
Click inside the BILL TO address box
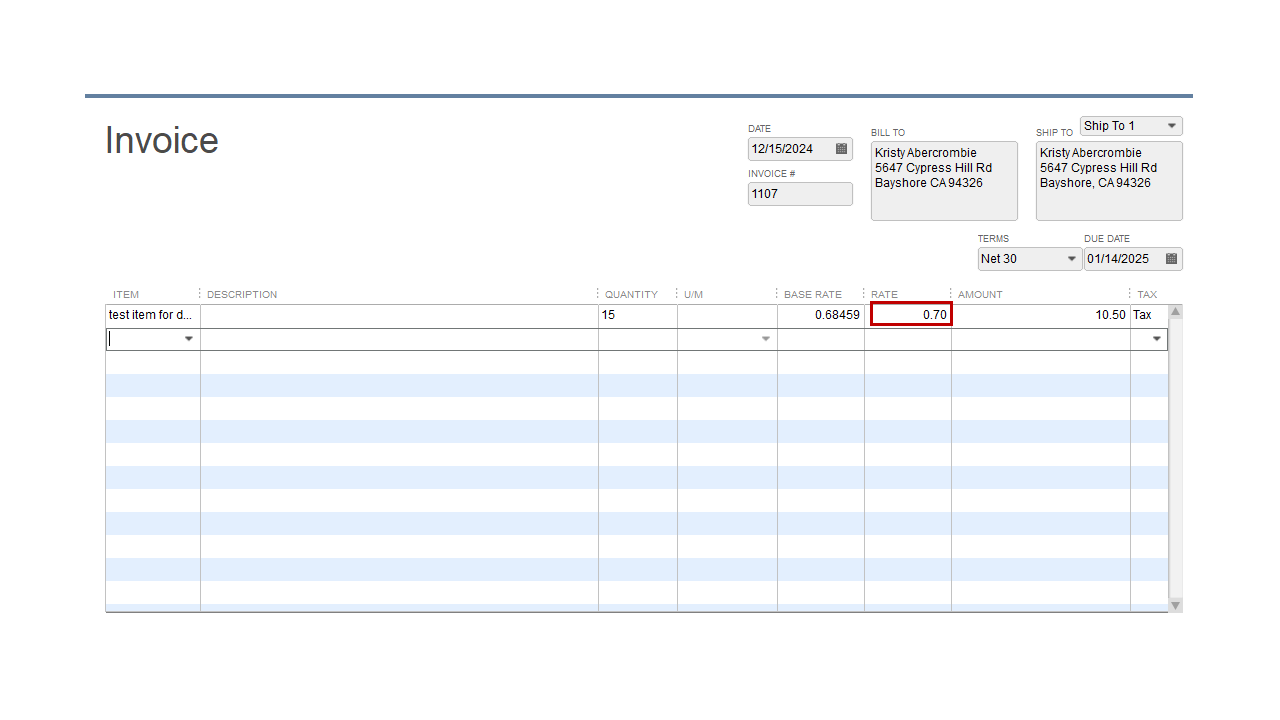(943, 180)
